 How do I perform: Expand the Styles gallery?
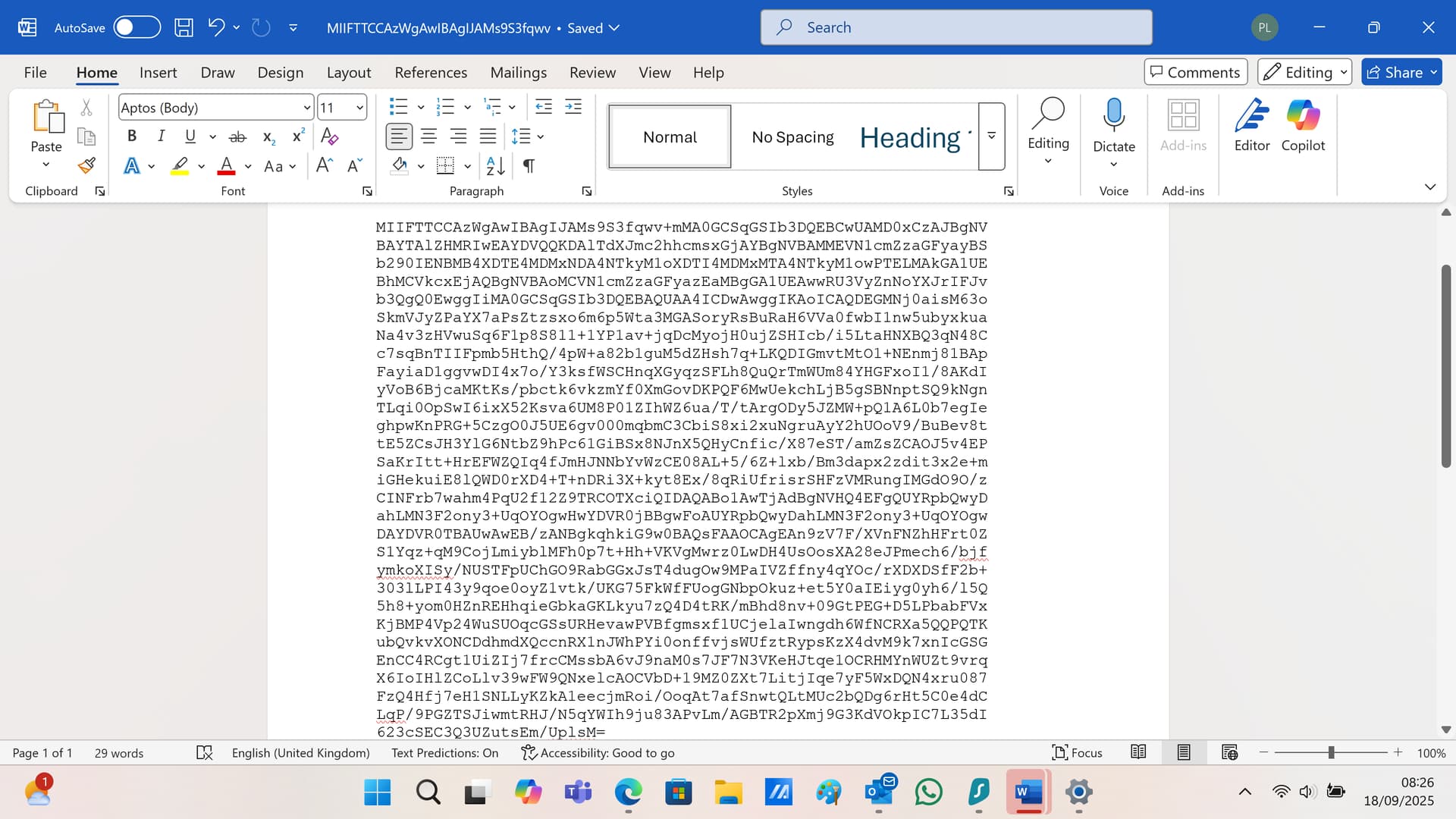coord(991,136)
